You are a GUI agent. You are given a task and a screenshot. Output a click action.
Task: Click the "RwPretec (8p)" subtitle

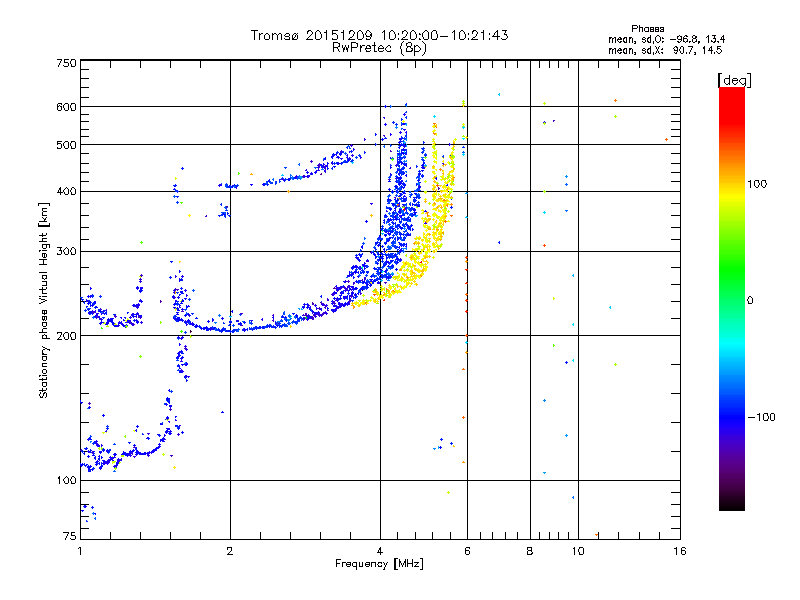pos(379,48)
